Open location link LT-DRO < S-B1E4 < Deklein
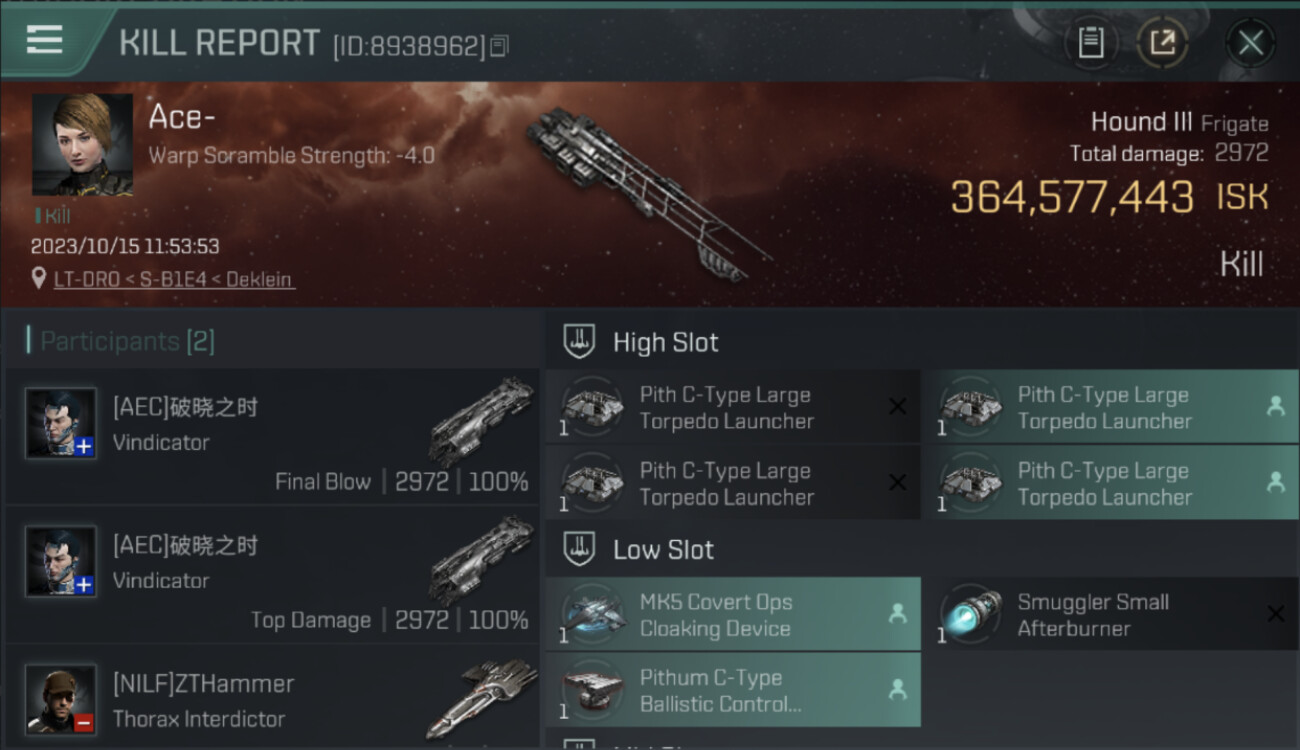Screen dimensions: 1300x750 (174, 279)
